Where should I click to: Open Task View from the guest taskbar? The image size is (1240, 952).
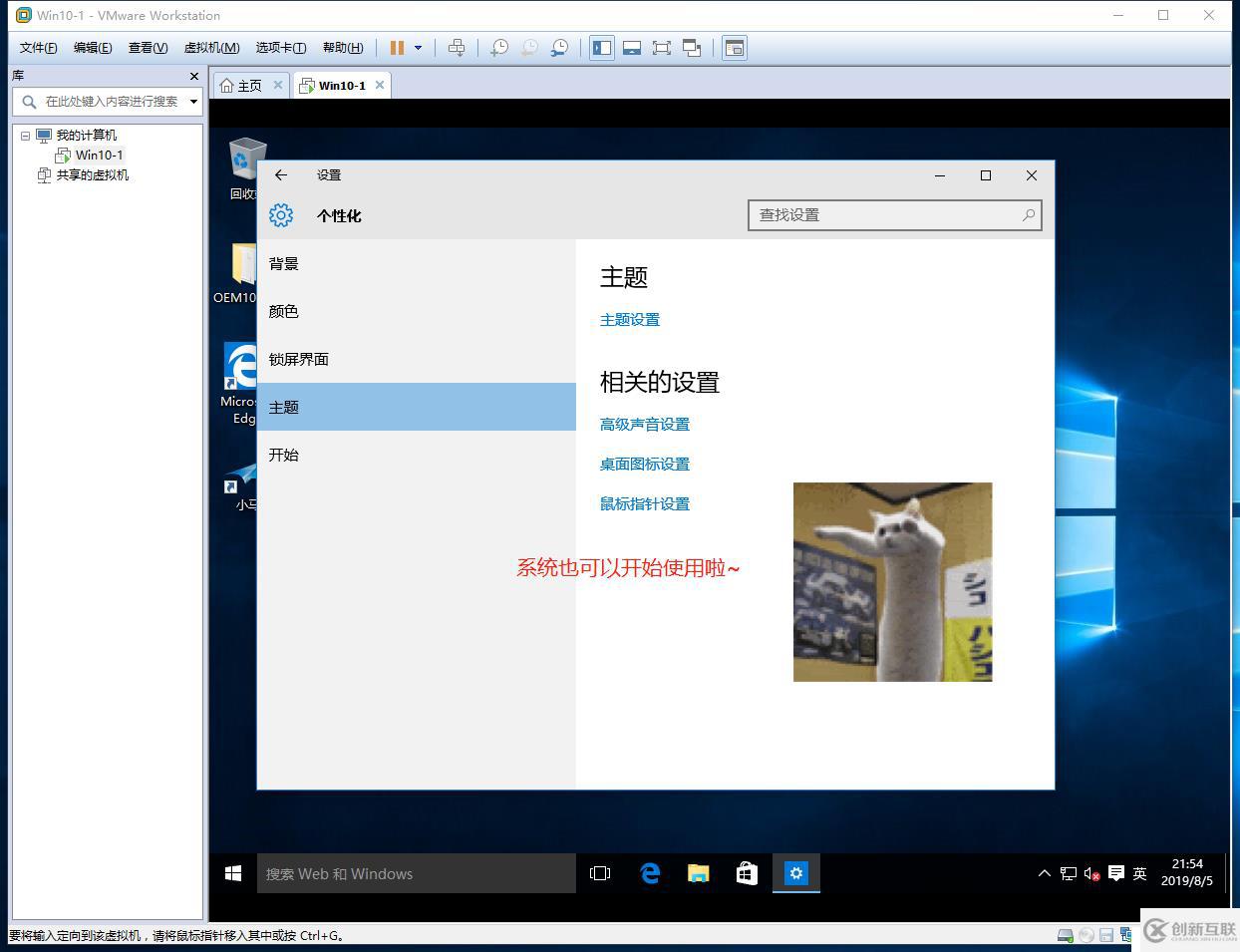(599, 873)
